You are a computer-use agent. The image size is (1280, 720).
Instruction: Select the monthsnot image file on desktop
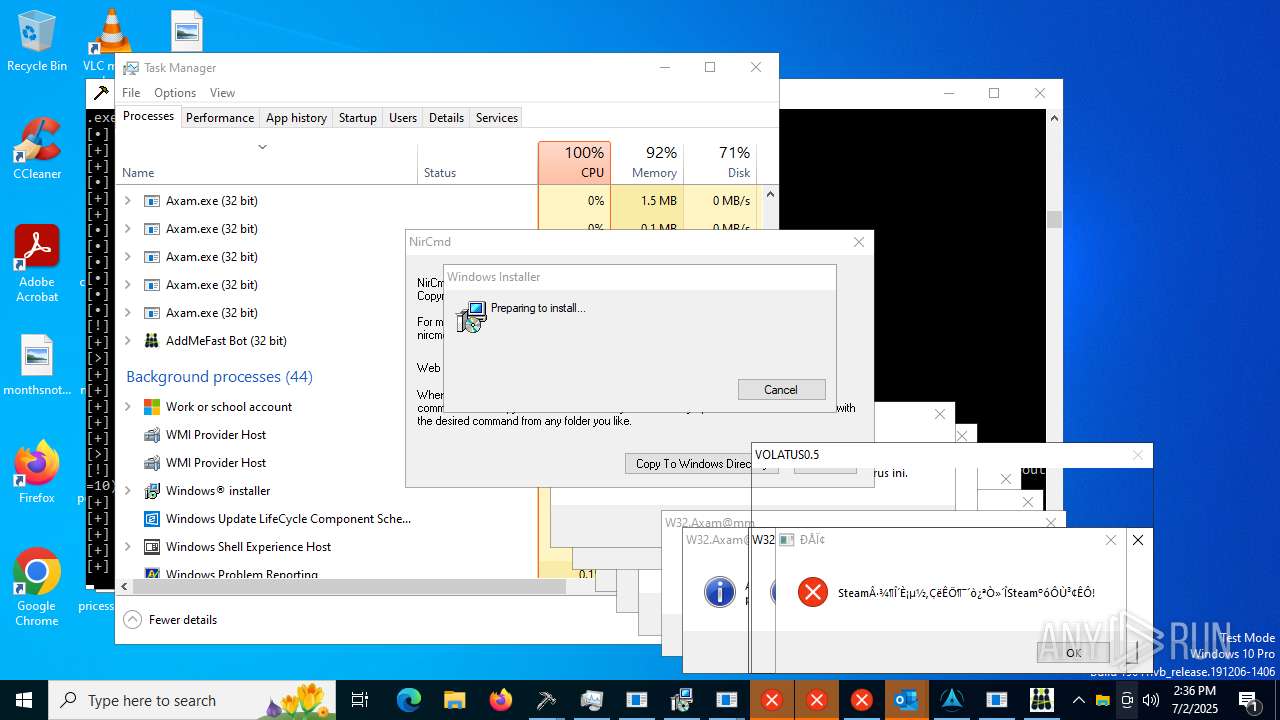(x=37, y=366)
